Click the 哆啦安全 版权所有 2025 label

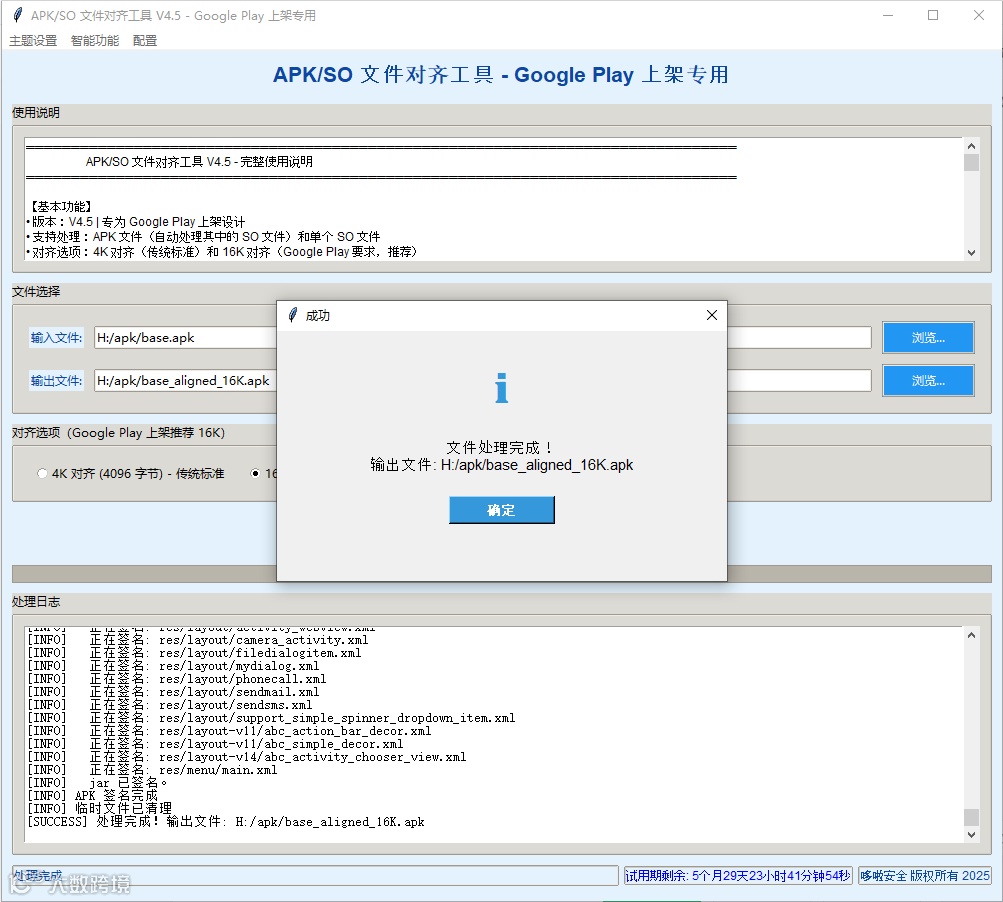924,875
